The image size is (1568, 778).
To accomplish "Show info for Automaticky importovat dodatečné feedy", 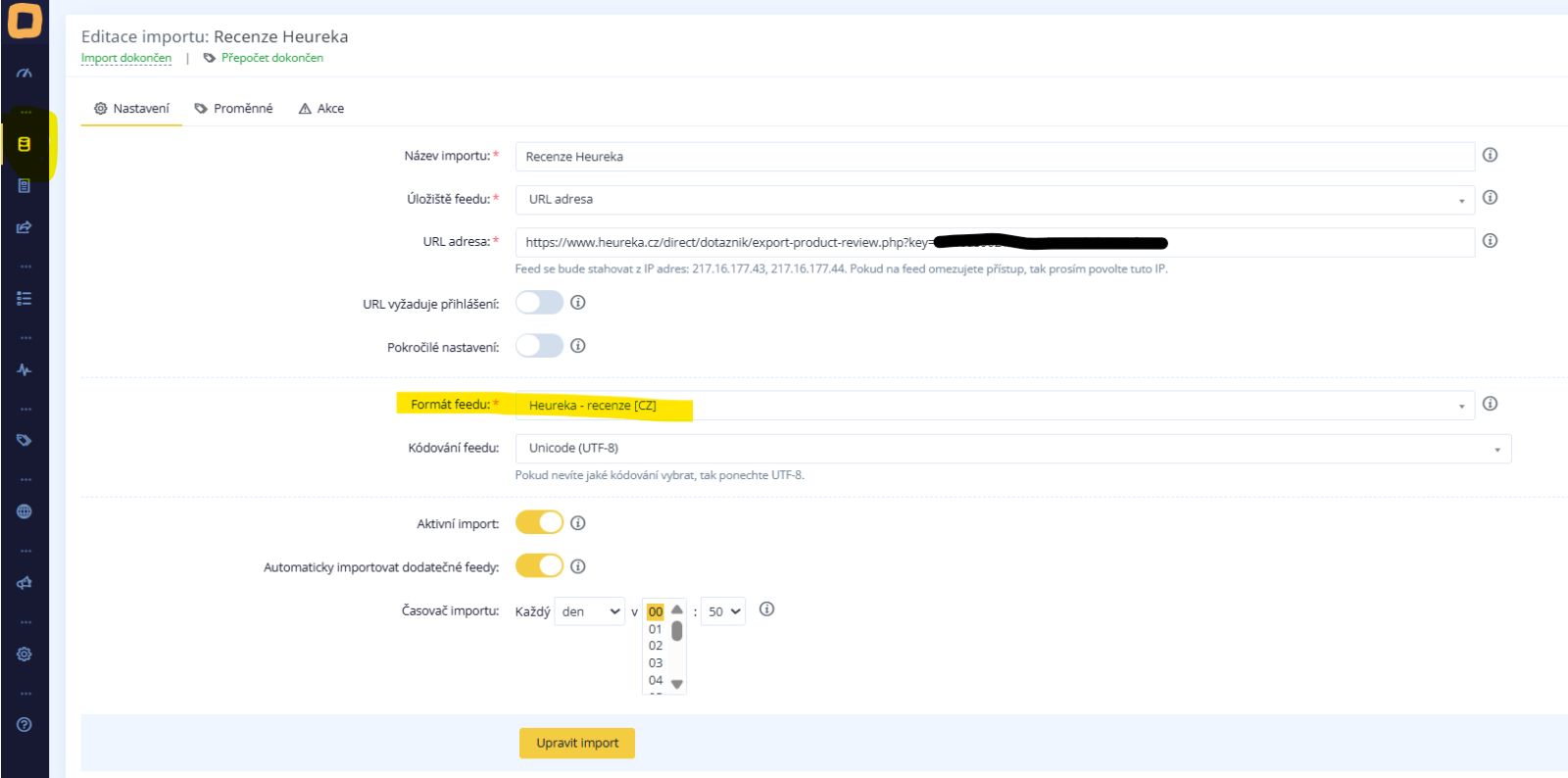I will [578, 566].
